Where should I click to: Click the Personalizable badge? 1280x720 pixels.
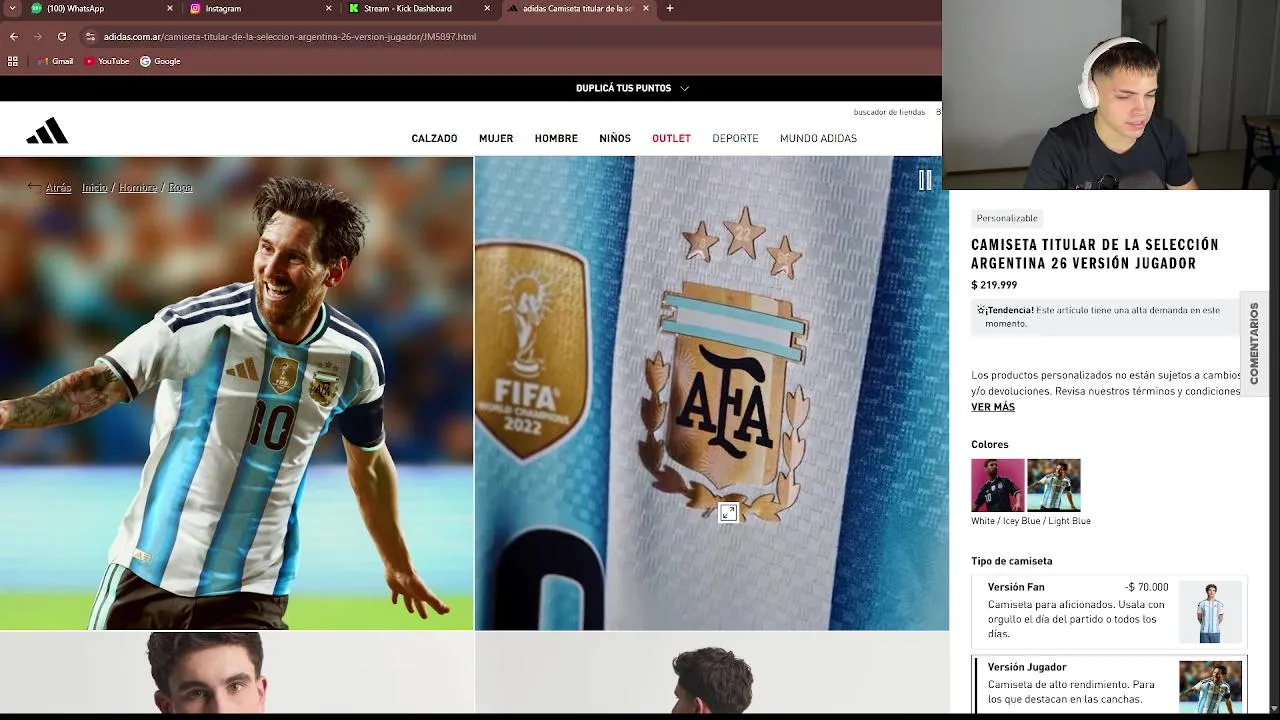point(1007,218)
